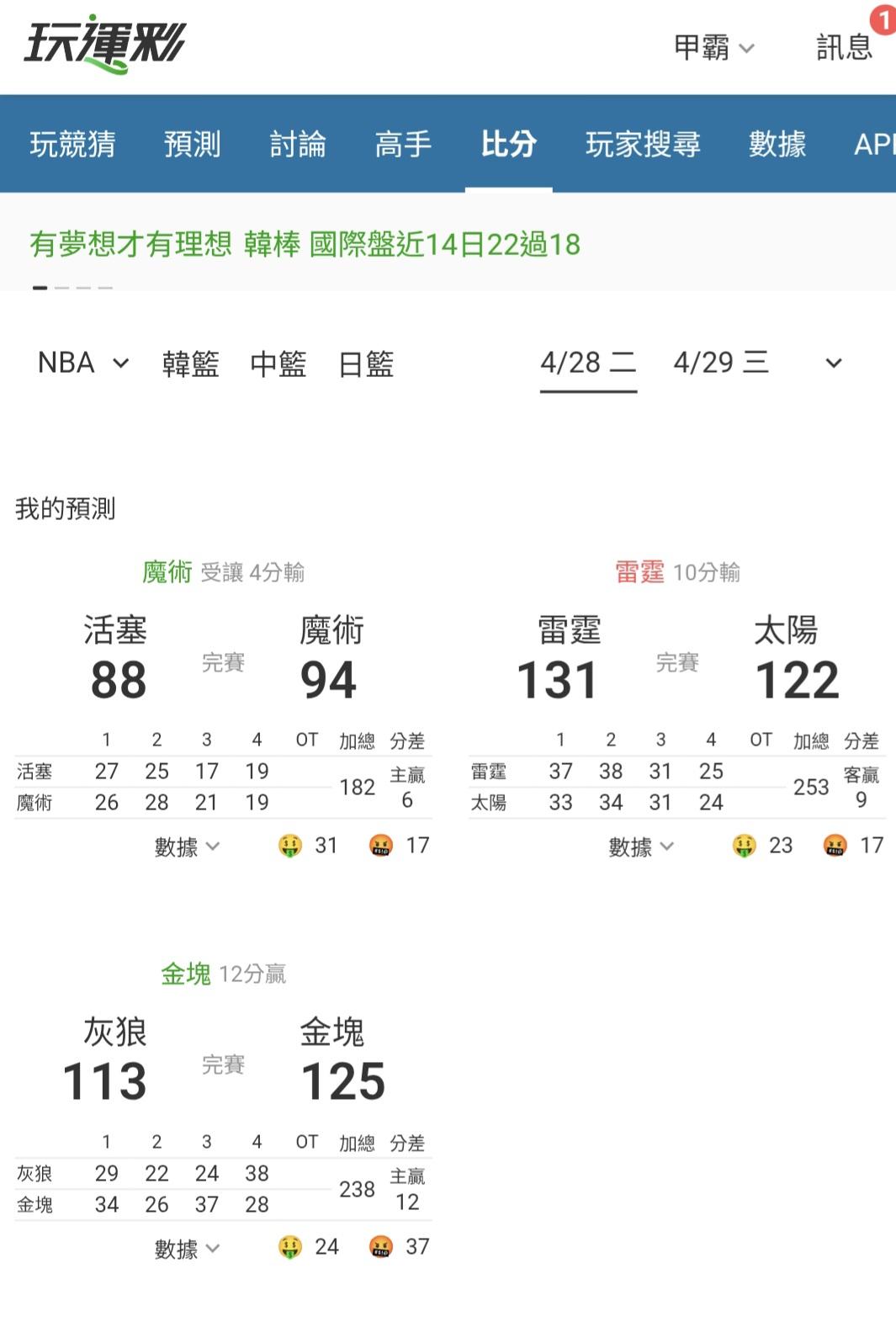Open the 玩運彩 logo home link
Image resolution: width=896 pixels, height=1343 pixels.
pyautogui.click(x=104, y=44)
